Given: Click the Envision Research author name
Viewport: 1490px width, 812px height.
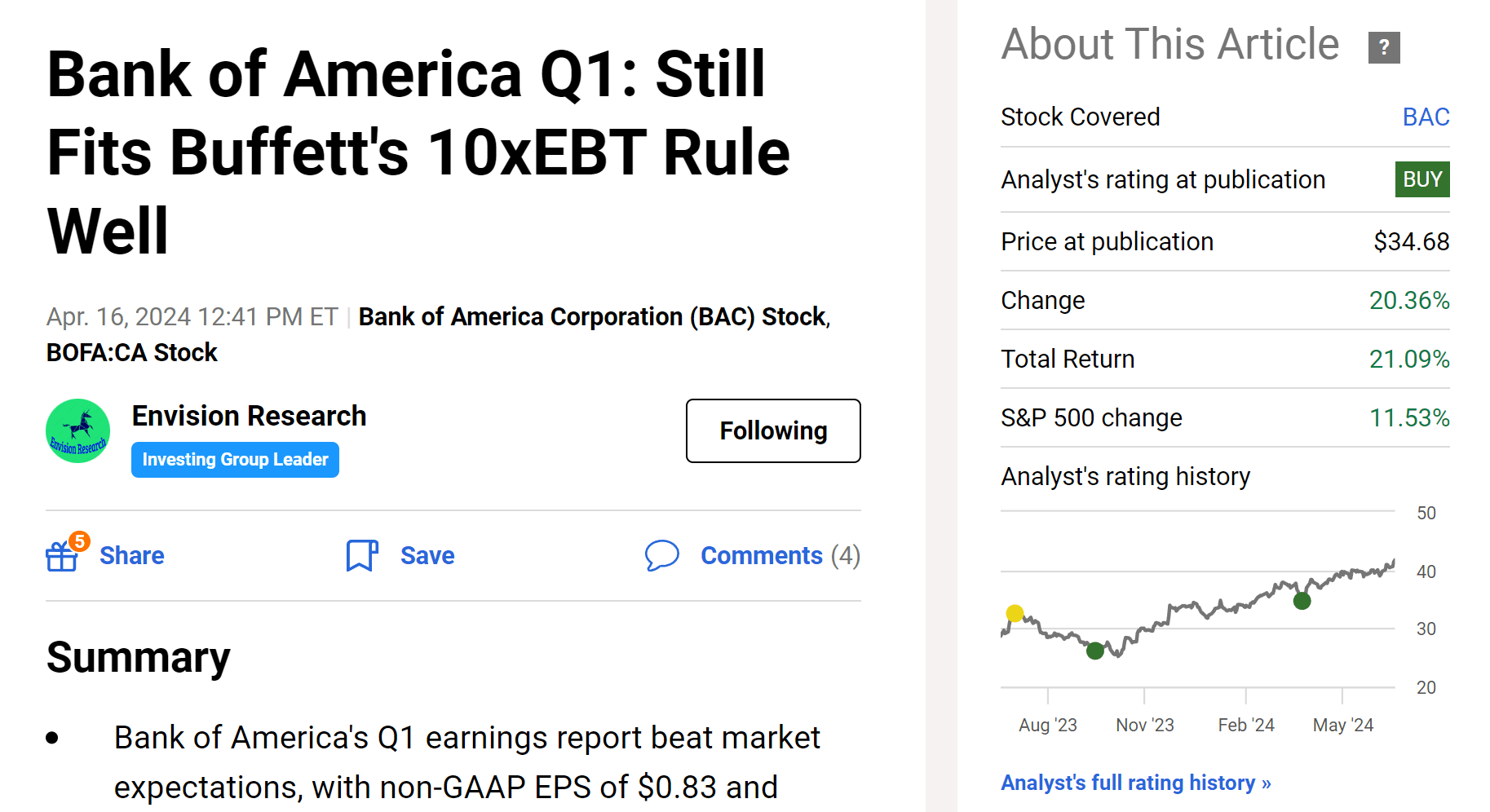Looking at the screenshot, I should point(249,416).
